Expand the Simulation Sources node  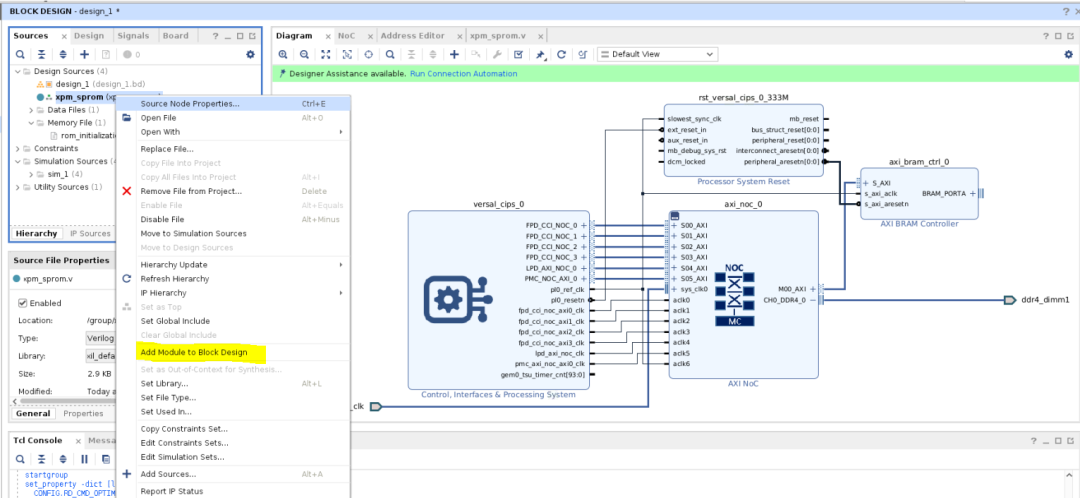(18, 161)
